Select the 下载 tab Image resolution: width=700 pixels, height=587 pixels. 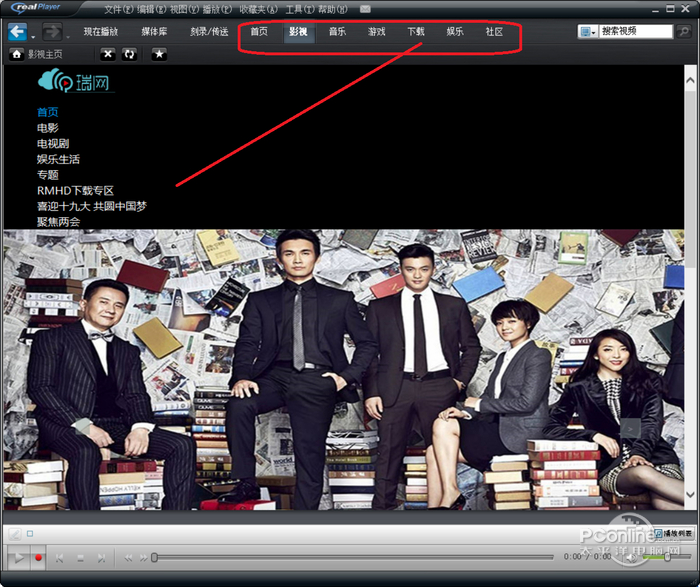(x=416, y=32)
